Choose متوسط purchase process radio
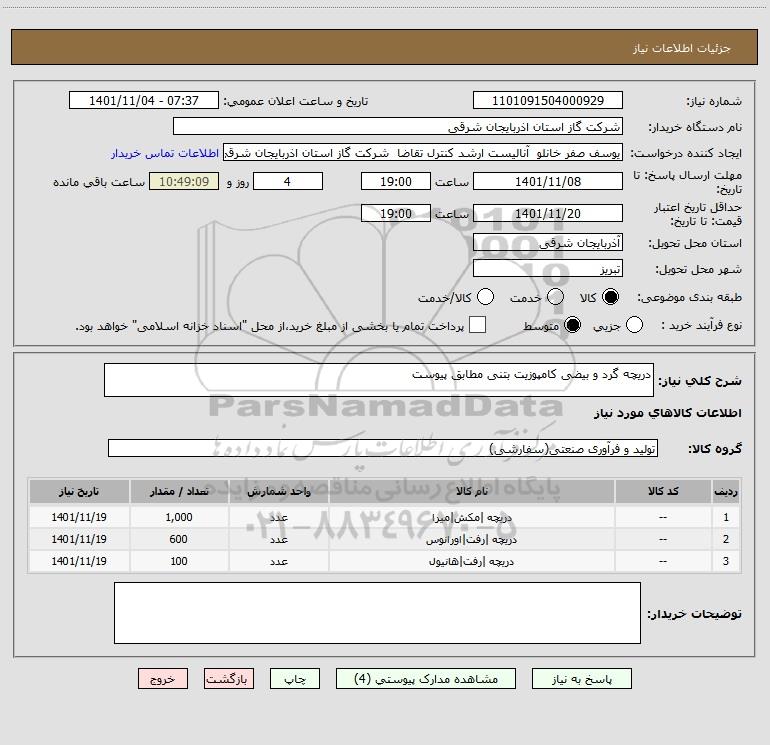 pos(572,325)
